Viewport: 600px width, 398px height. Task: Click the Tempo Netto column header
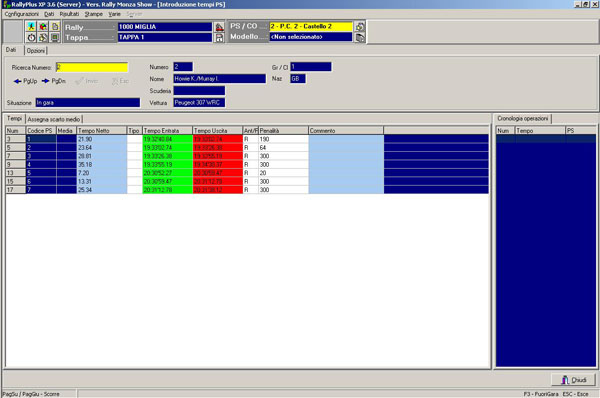(x=101, y=130)
